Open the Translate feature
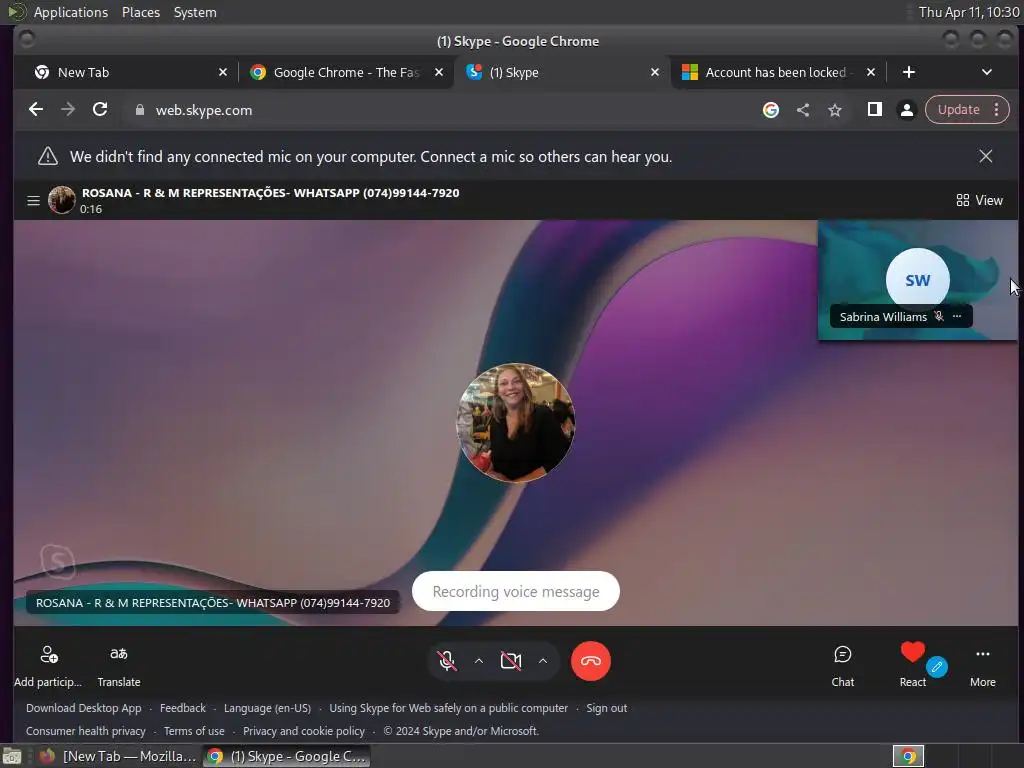The height and width of the screenshot is (768, 1024). (119, 666)
